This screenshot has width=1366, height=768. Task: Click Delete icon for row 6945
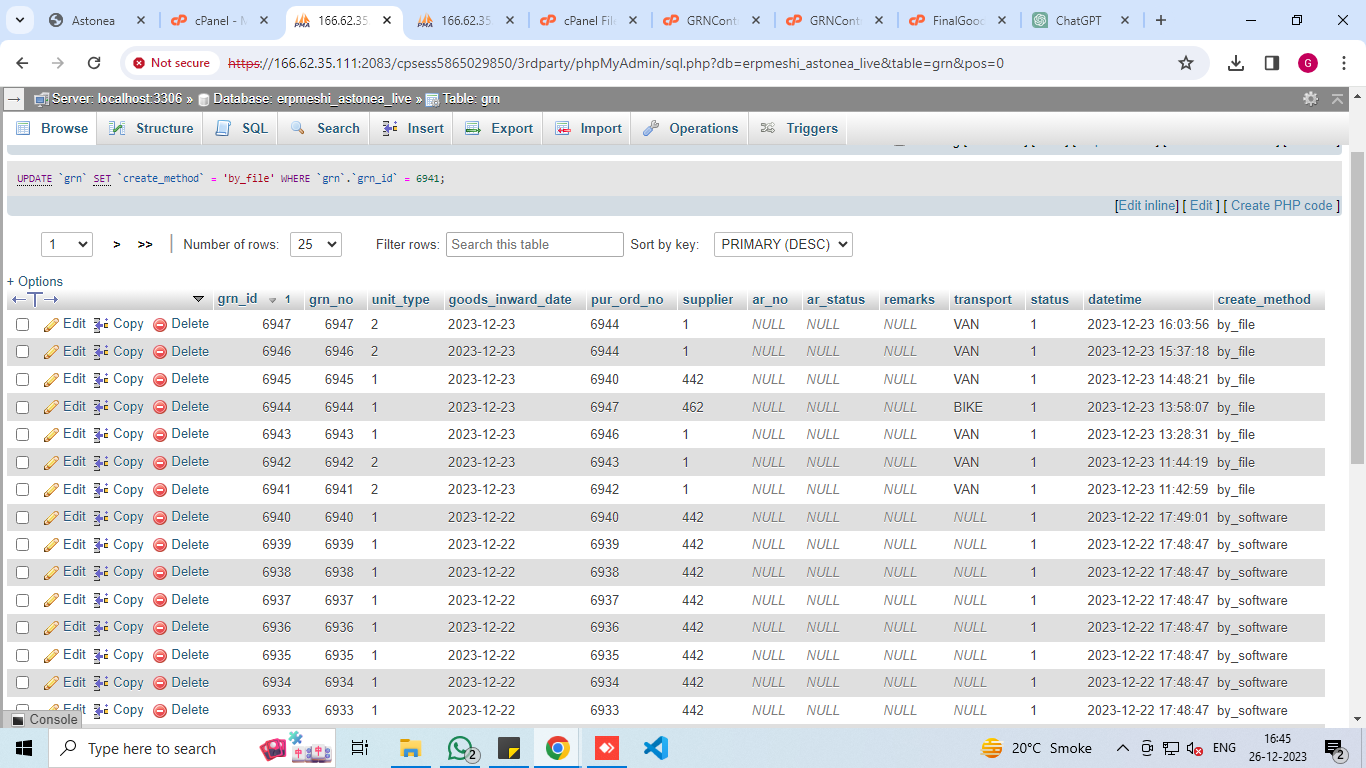[160, 379]
